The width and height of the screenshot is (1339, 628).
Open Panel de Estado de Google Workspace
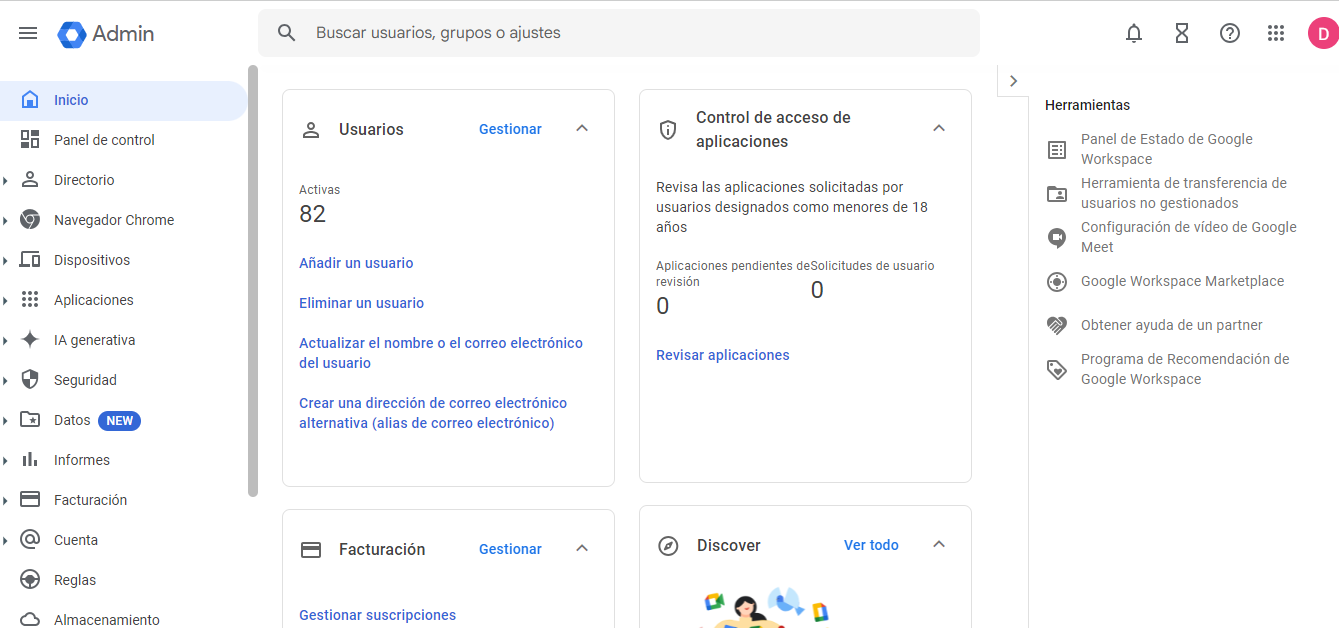click(1167, 149)
